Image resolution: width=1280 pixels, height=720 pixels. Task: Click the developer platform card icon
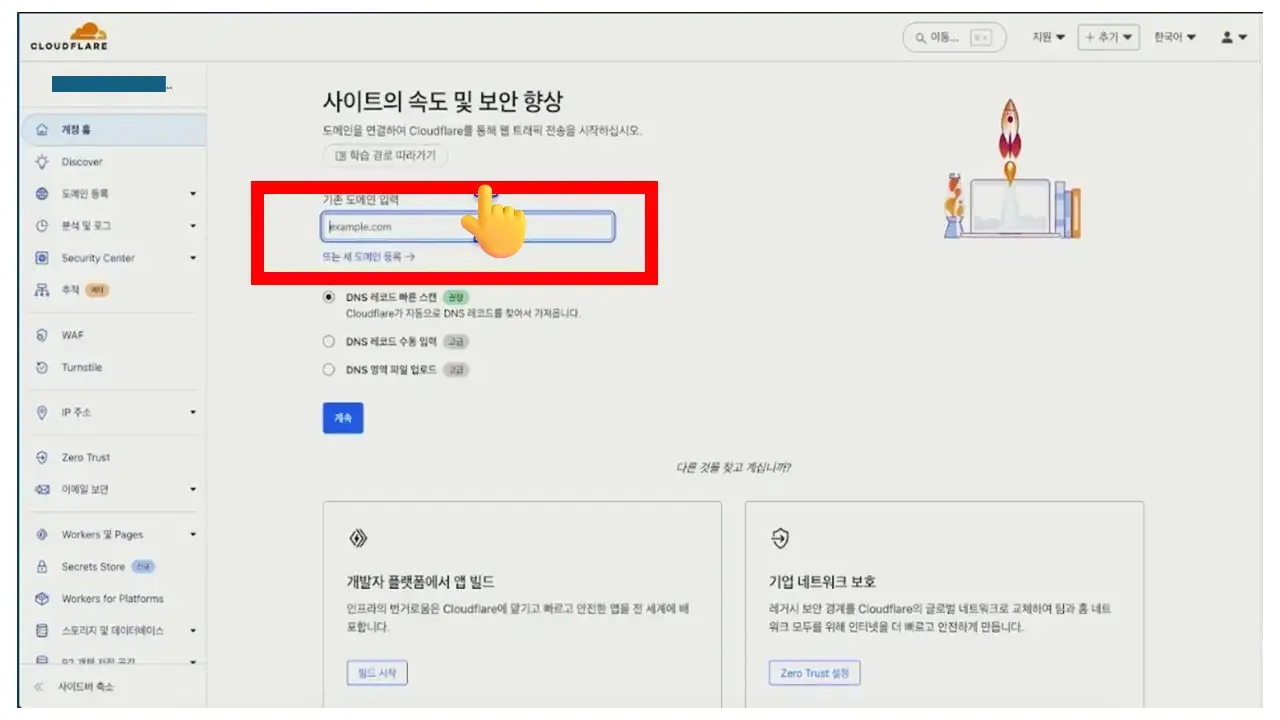click(x=358, y=539)
